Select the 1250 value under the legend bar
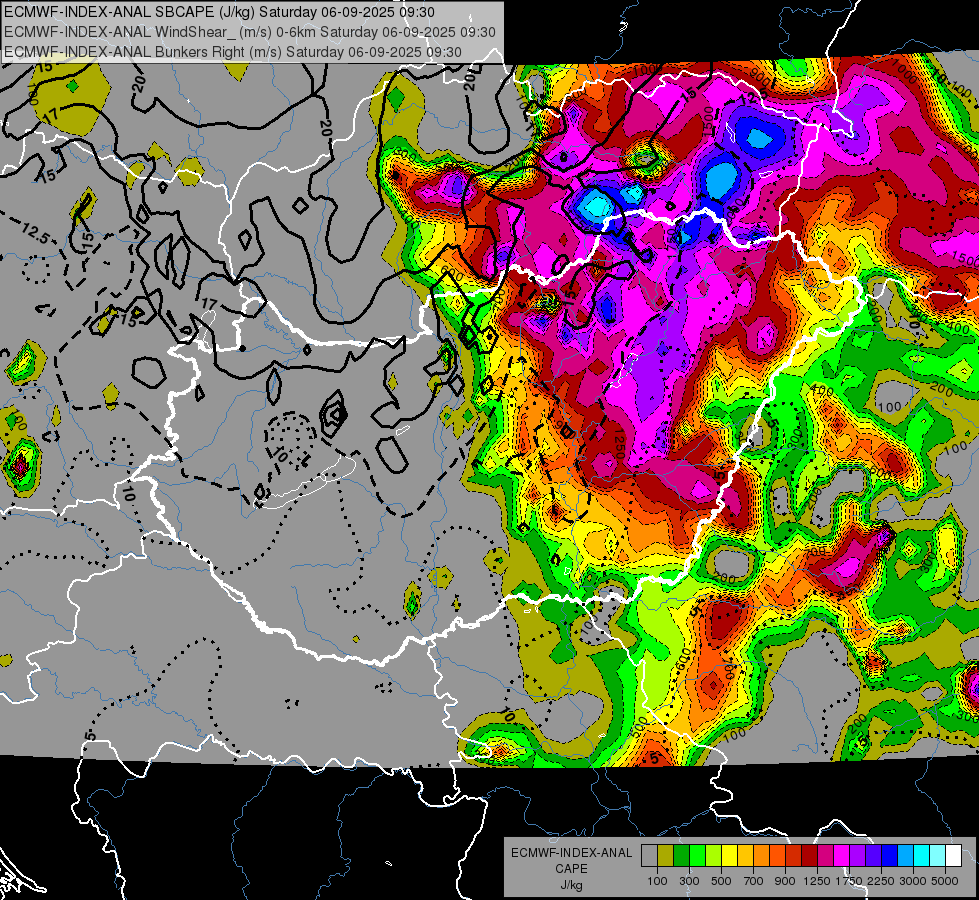979x900 pixels. coord(817,881)
